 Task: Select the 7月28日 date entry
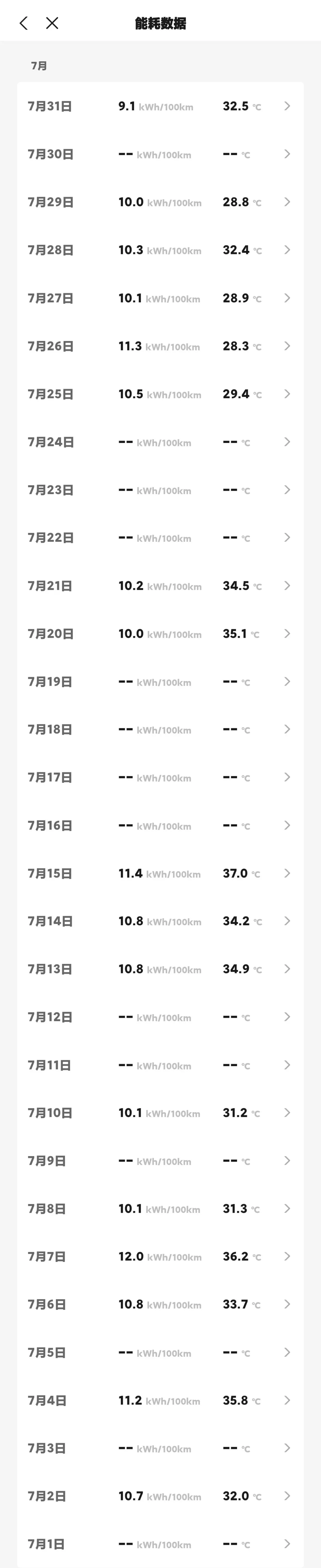[x=51, y=250]
